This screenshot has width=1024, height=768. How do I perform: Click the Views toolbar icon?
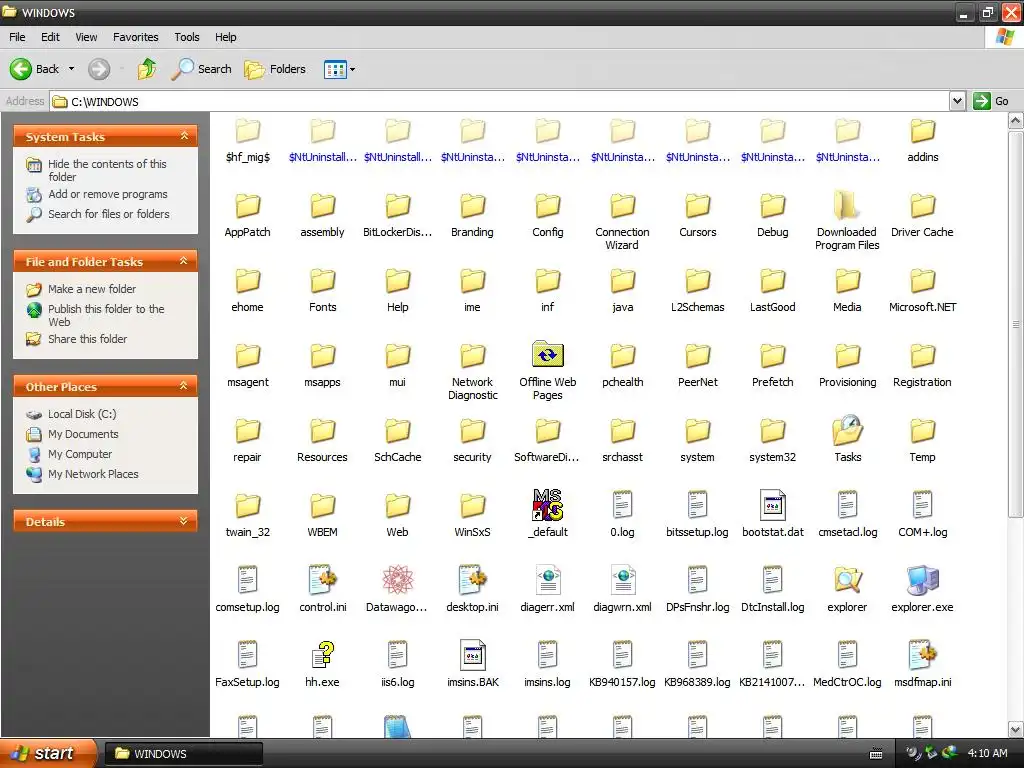(x=335, y=69)
